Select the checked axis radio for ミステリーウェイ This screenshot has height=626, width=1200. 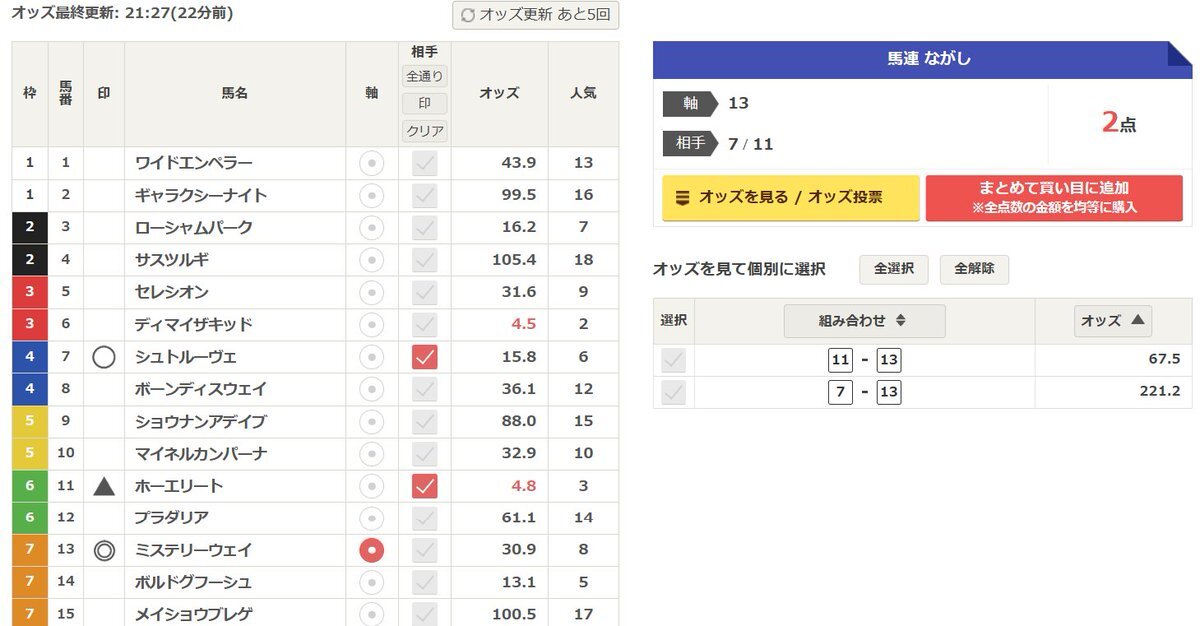point(371,550)
